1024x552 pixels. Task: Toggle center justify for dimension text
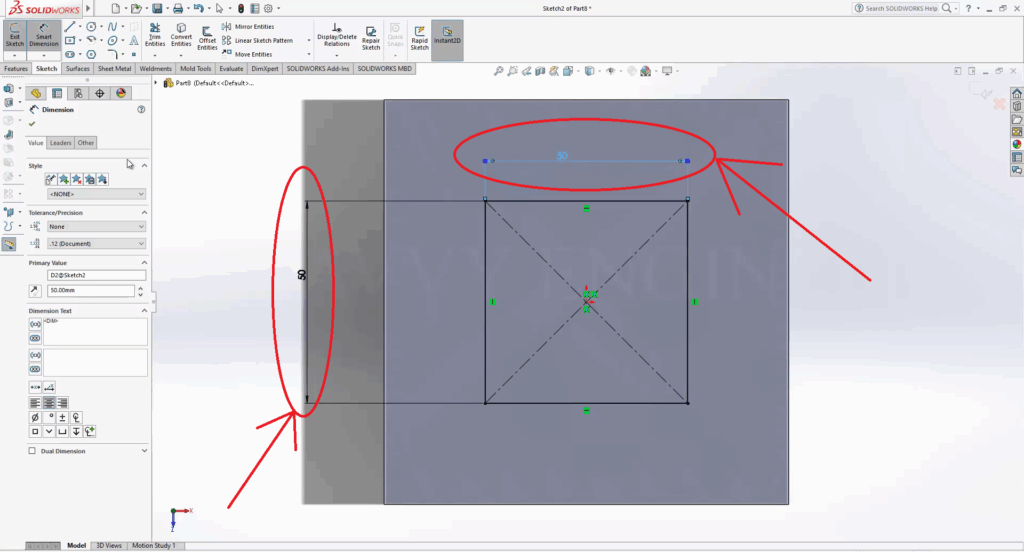tap(49, 402)
